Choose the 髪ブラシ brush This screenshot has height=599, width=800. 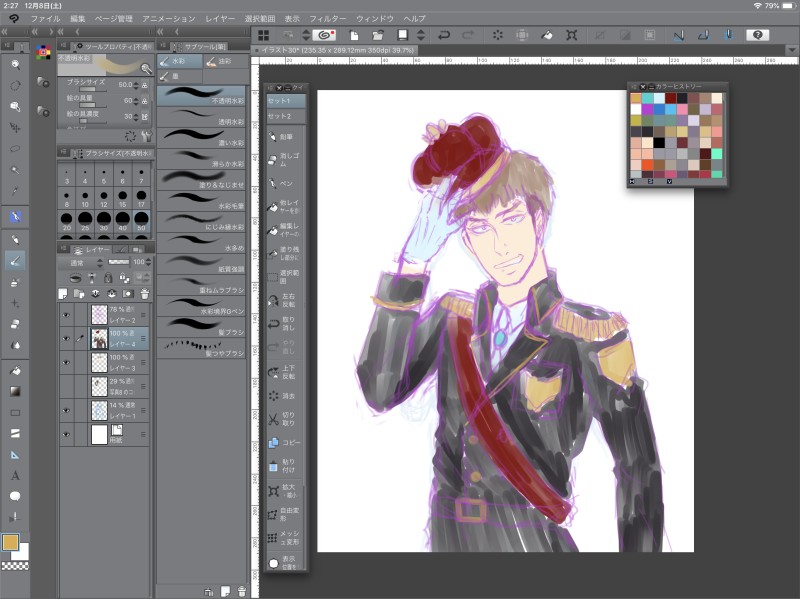click(x=202, y=326)
